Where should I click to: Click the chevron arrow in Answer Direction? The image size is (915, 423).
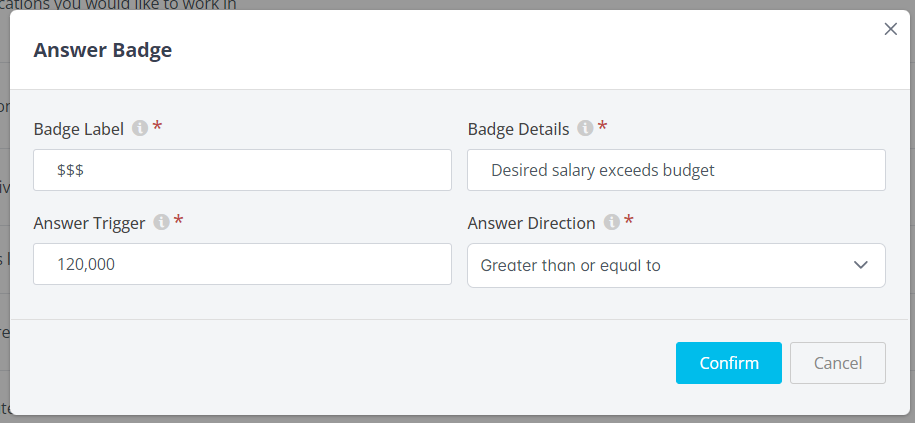click(861, 265)
